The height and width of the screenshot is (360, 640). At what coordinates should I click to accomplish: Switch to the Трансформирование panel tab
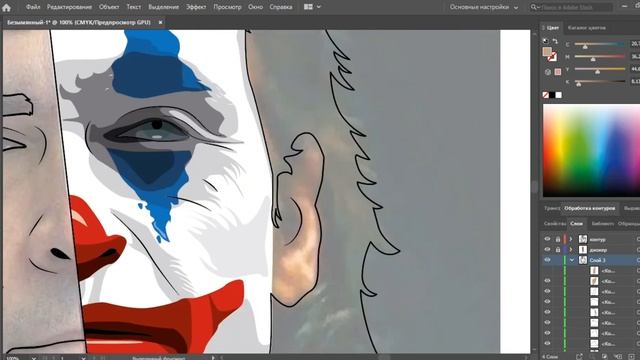click(x=551, y=208)
